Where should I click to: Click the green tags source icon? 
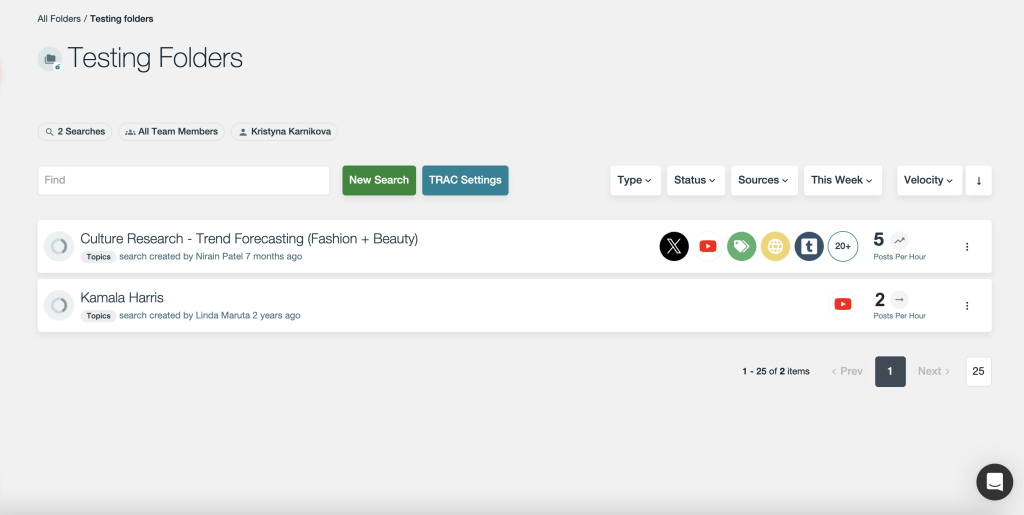point(742,246)
